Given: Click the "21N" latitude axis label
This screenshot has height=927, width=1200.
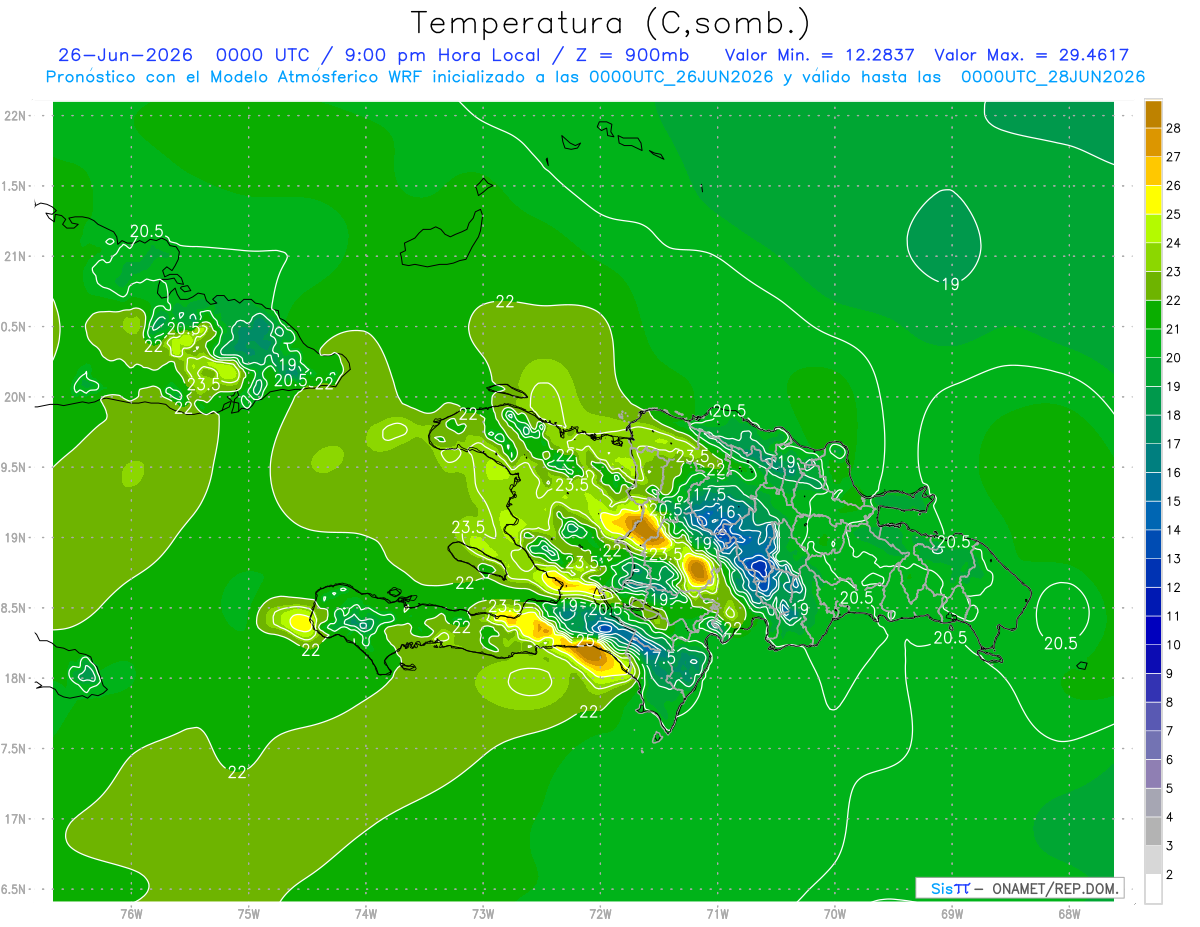Looking at the screenshot, I should coord(15,257).
